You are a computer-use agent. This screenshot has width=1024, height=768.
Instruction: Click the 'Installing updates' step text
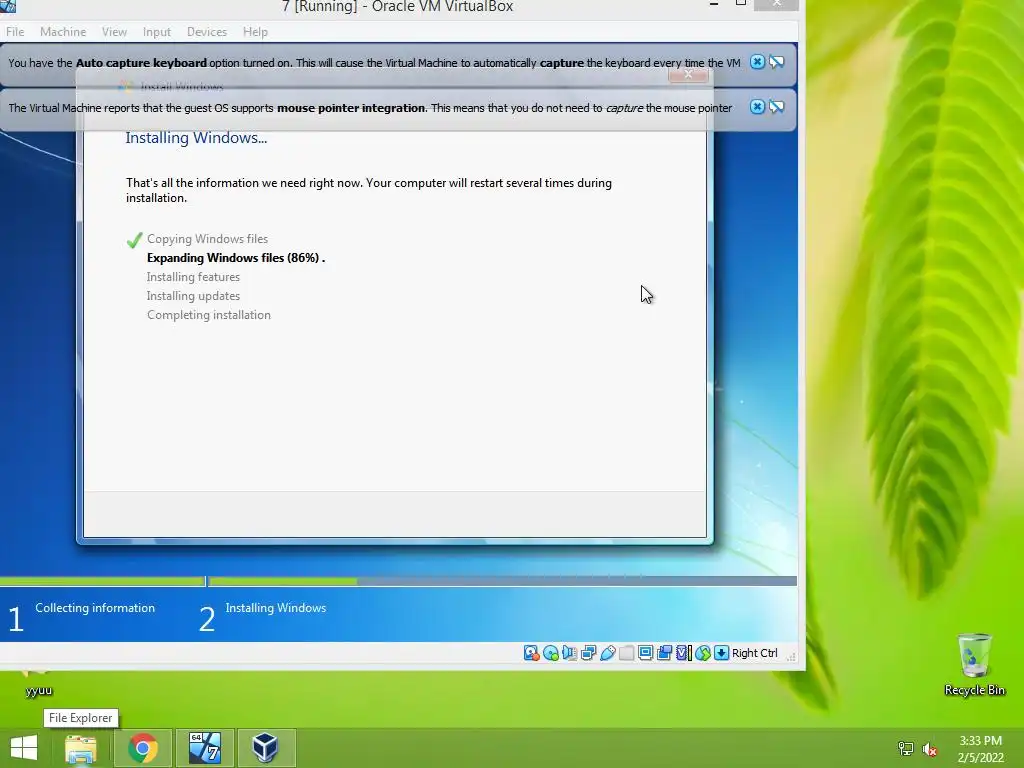193,296
